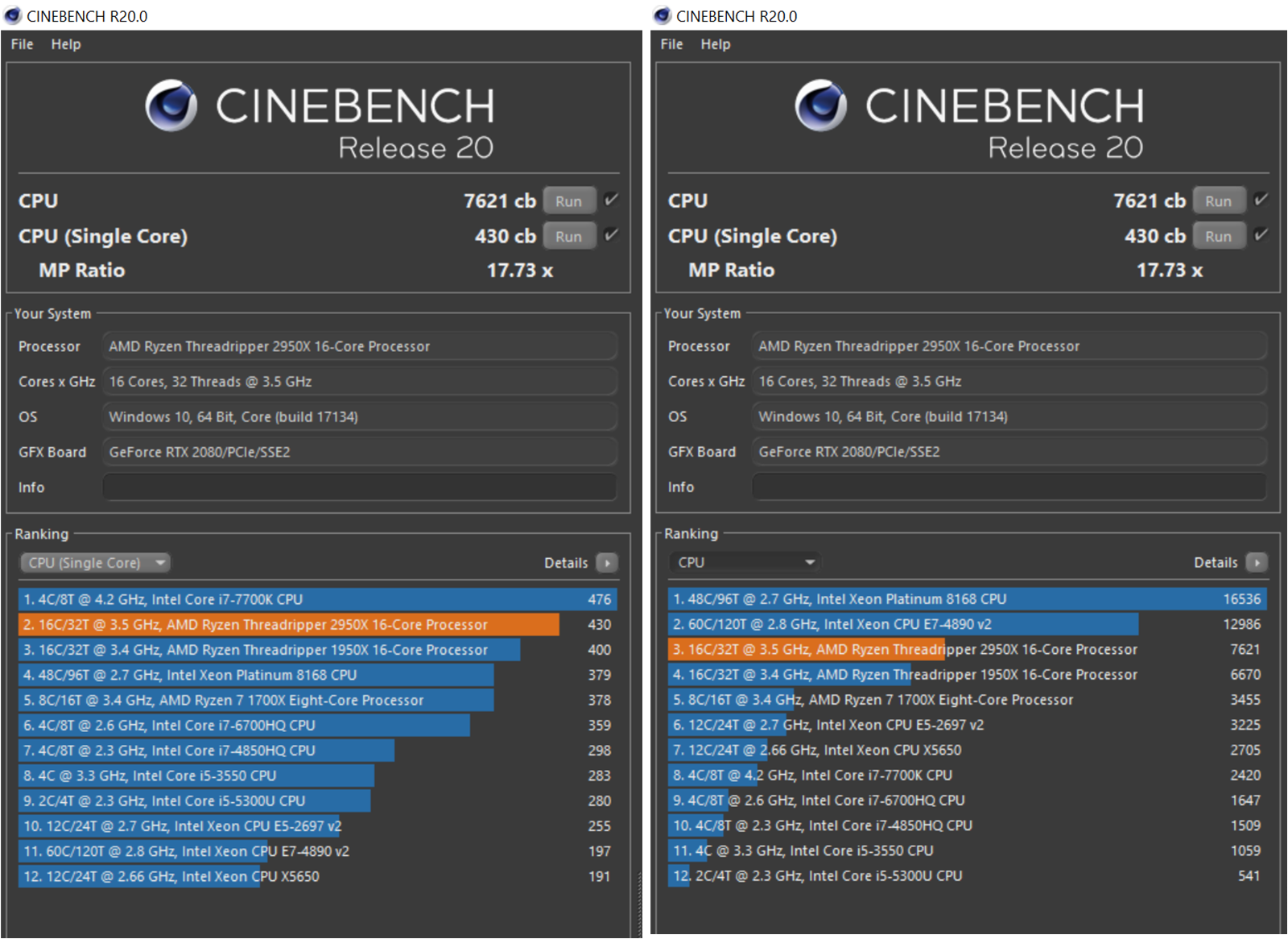Open the File menu in the left window
The width and height of the screenshot is (1288, 939).
[x=20, y=44]
